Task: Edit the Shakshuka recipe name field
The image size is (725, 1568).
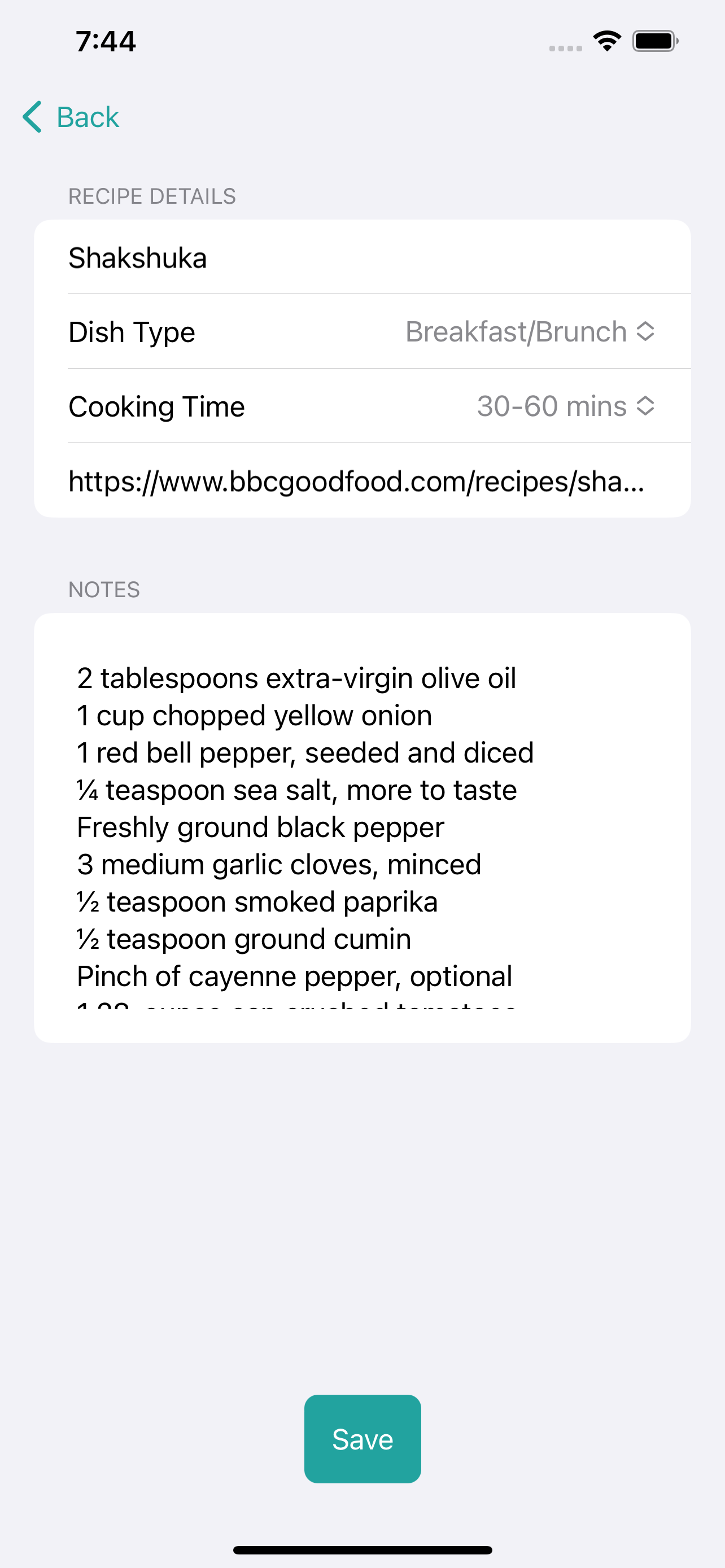Action: coord(362,257)
